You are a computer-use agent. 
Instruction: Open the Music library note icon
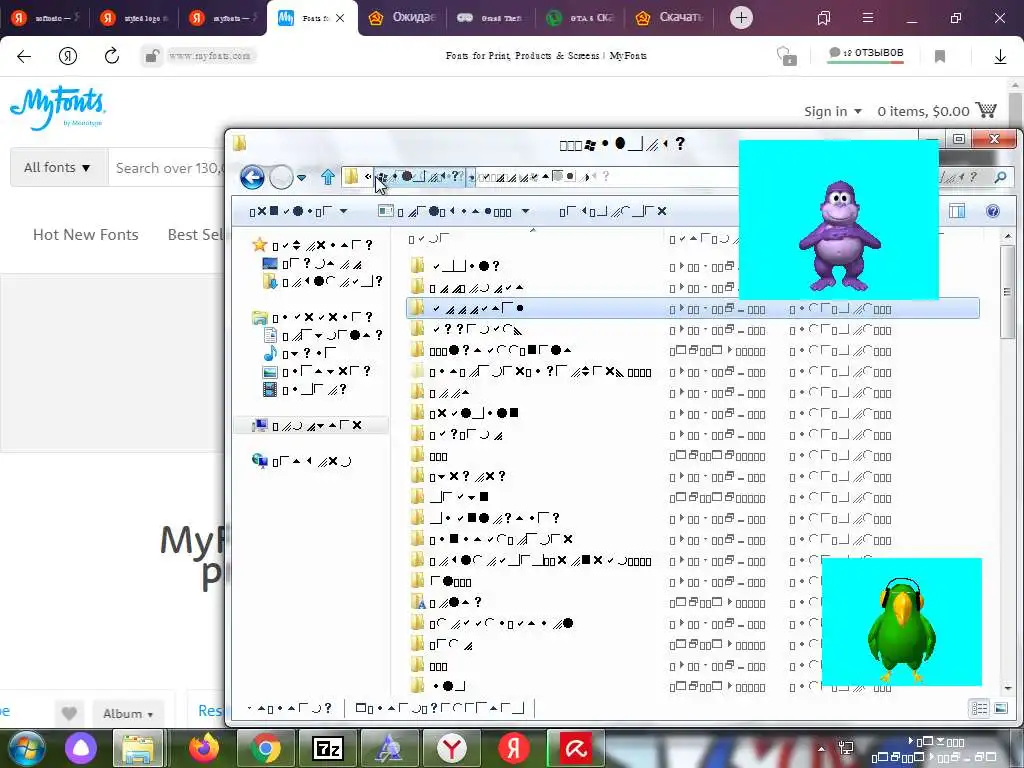click(270, 353)
